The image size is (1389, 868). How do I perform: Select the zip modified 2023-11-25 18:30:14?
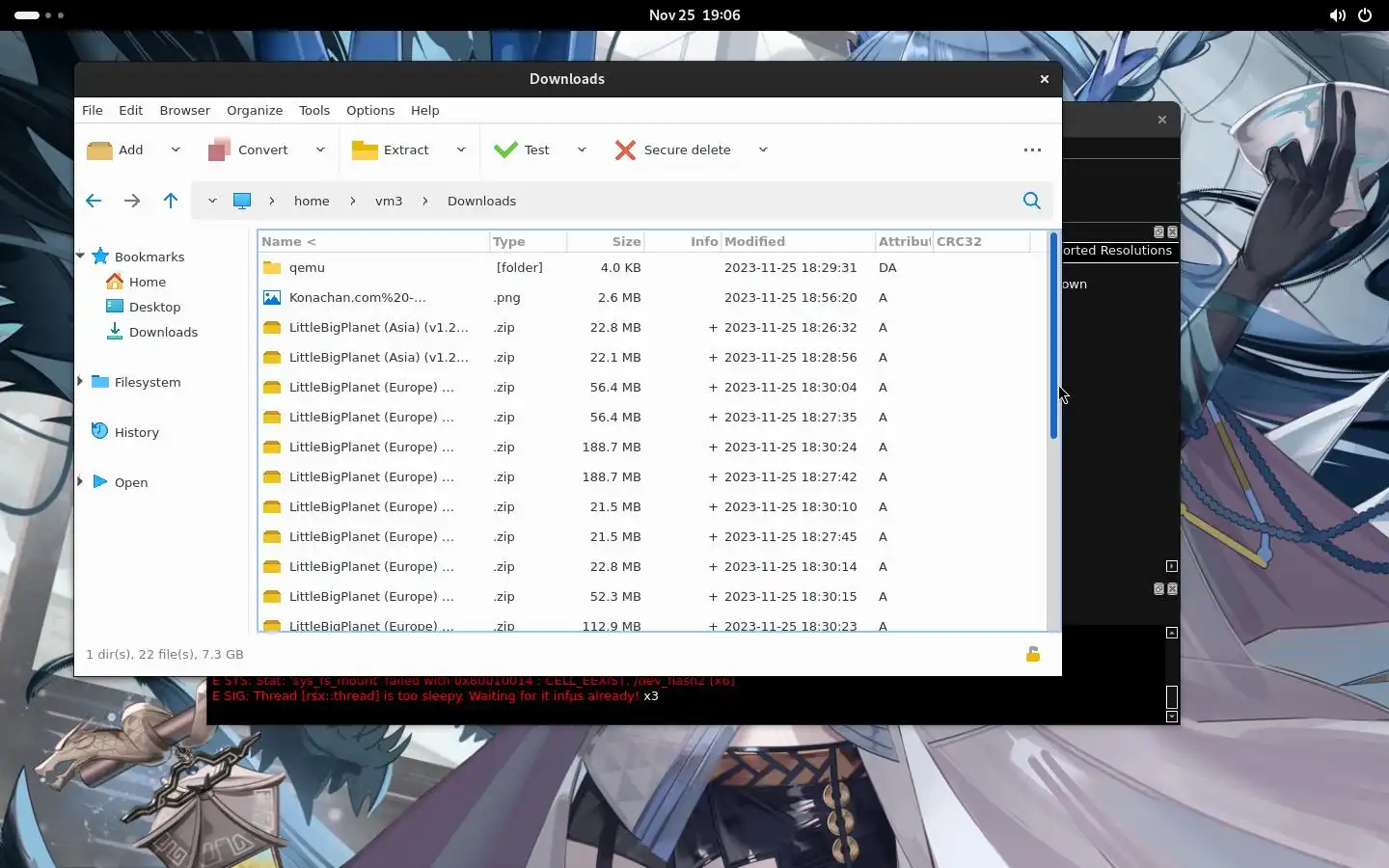[652, 567]
